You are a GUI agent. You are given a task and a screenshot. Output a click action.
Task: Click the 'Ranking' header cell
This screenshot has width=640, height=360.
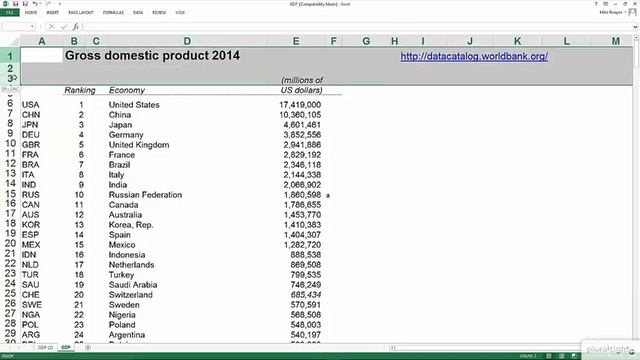point(80,90)
